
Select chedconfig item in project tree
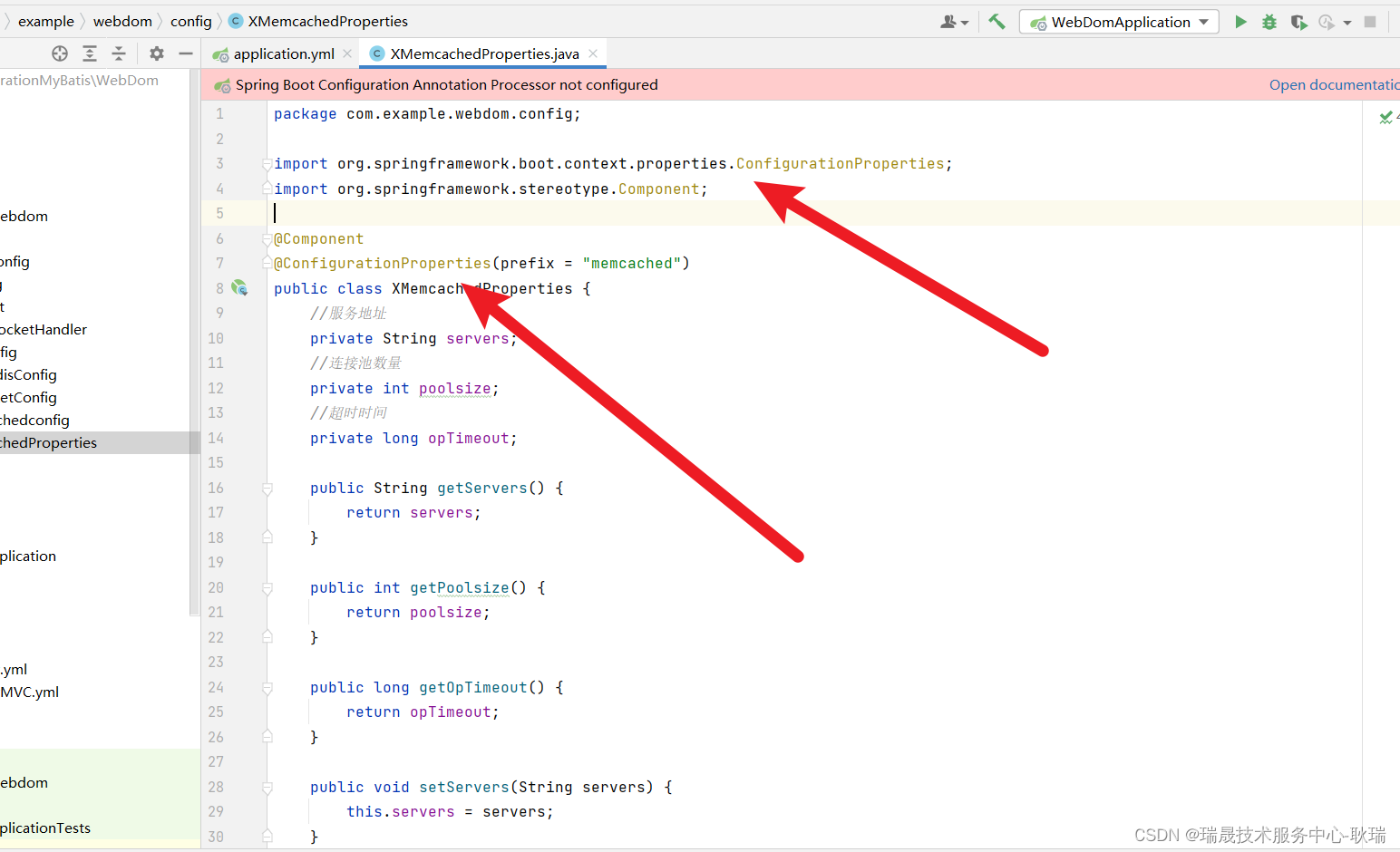point(35,420)
